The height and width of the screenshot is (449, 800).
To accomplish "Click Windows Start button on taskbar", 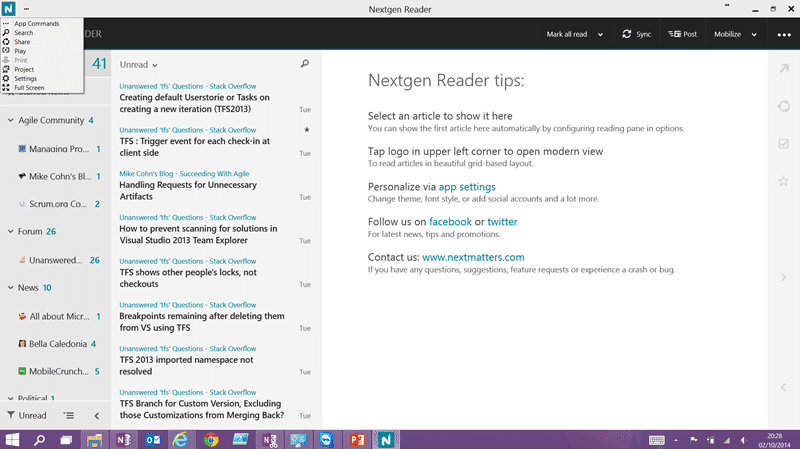I will 12,439.
